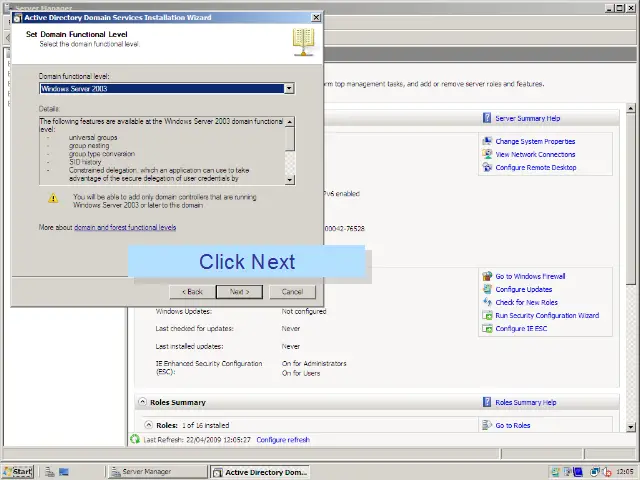
Task: Collapse the Roles 1 of 16 installed subsection
Action: [x=149, y=424]
